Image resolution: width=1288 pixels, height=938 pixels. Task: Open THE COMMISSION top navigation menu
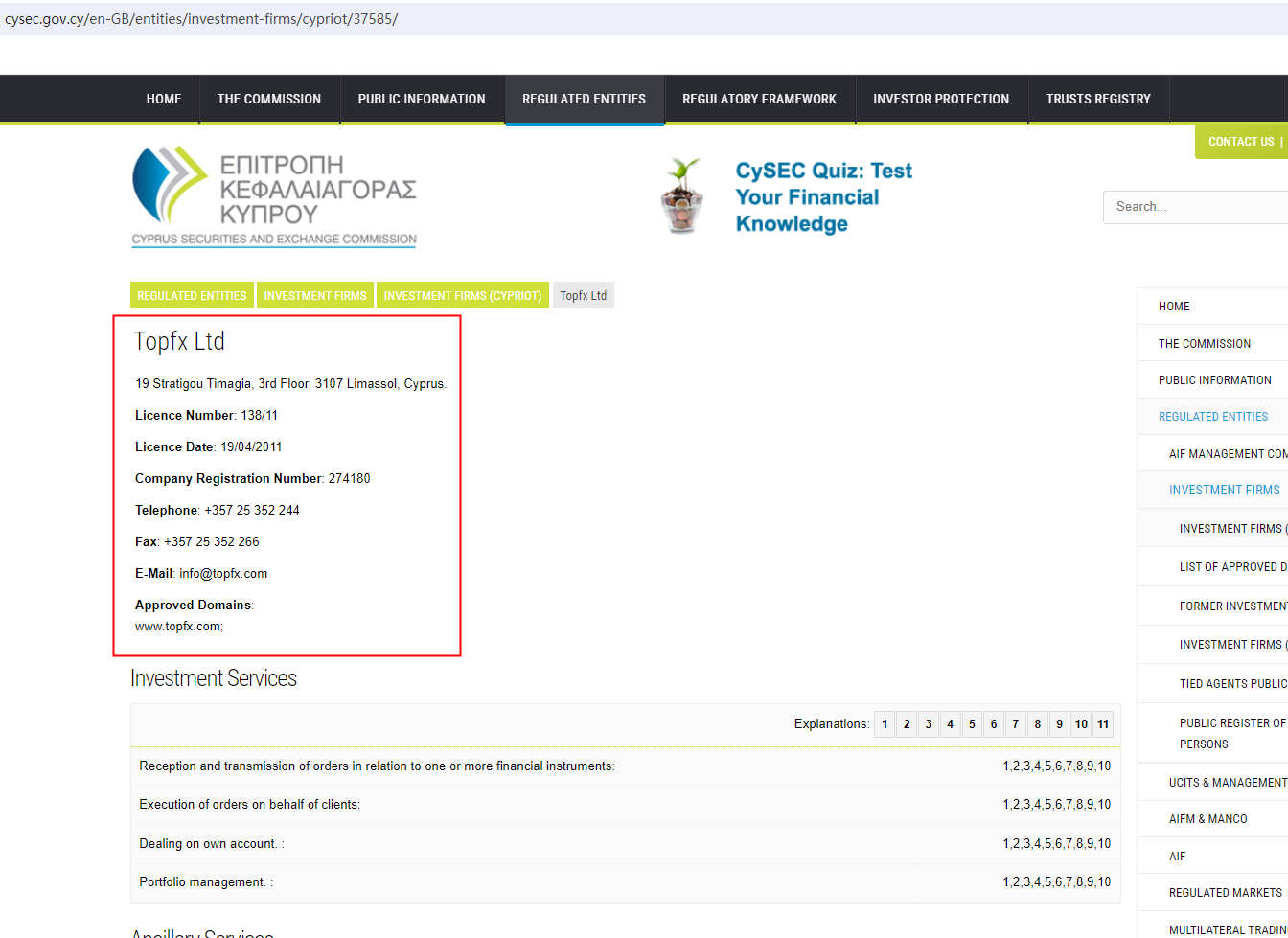269,99
